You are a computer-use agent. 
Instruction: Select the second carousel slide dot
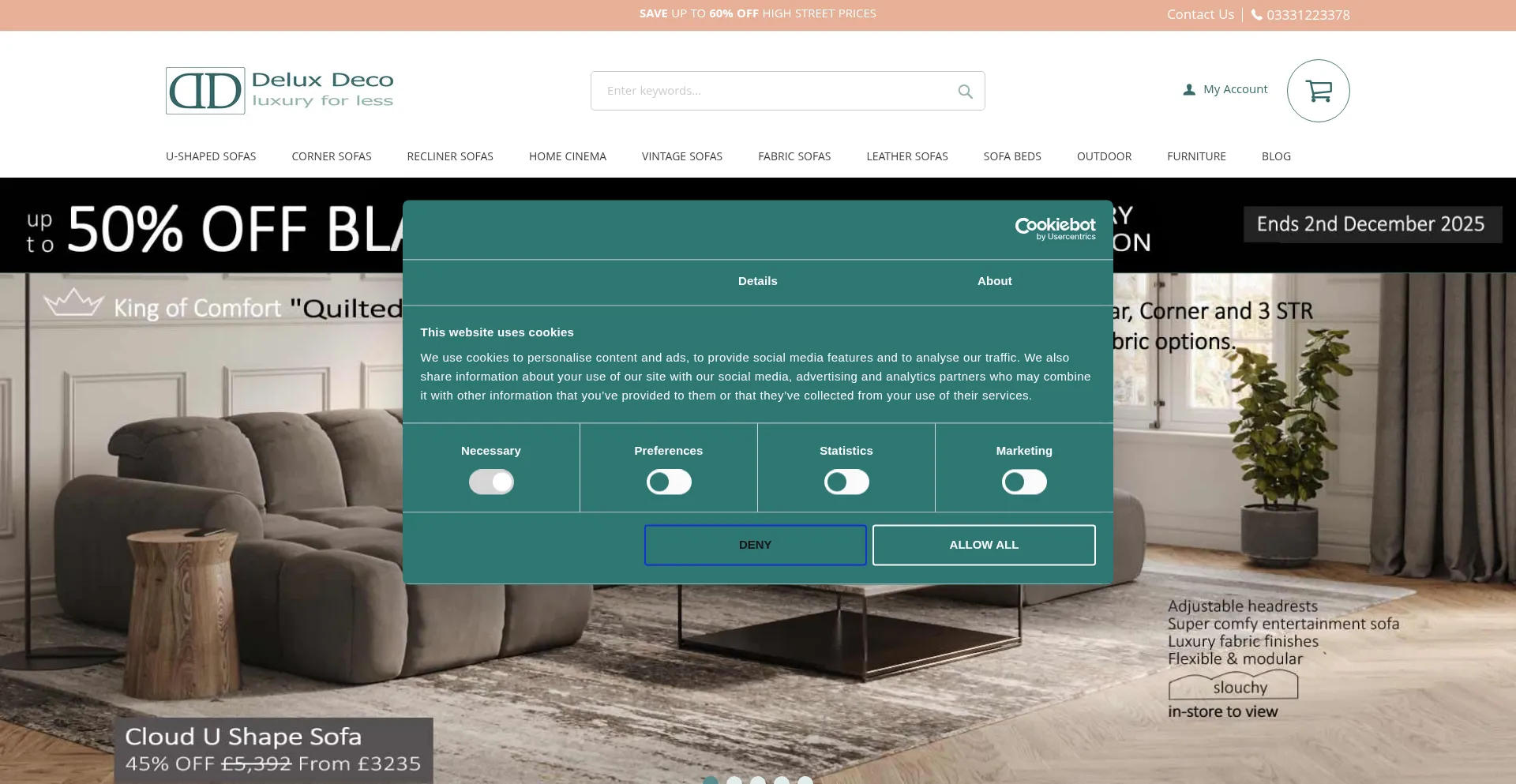click(x=734, y=781)
